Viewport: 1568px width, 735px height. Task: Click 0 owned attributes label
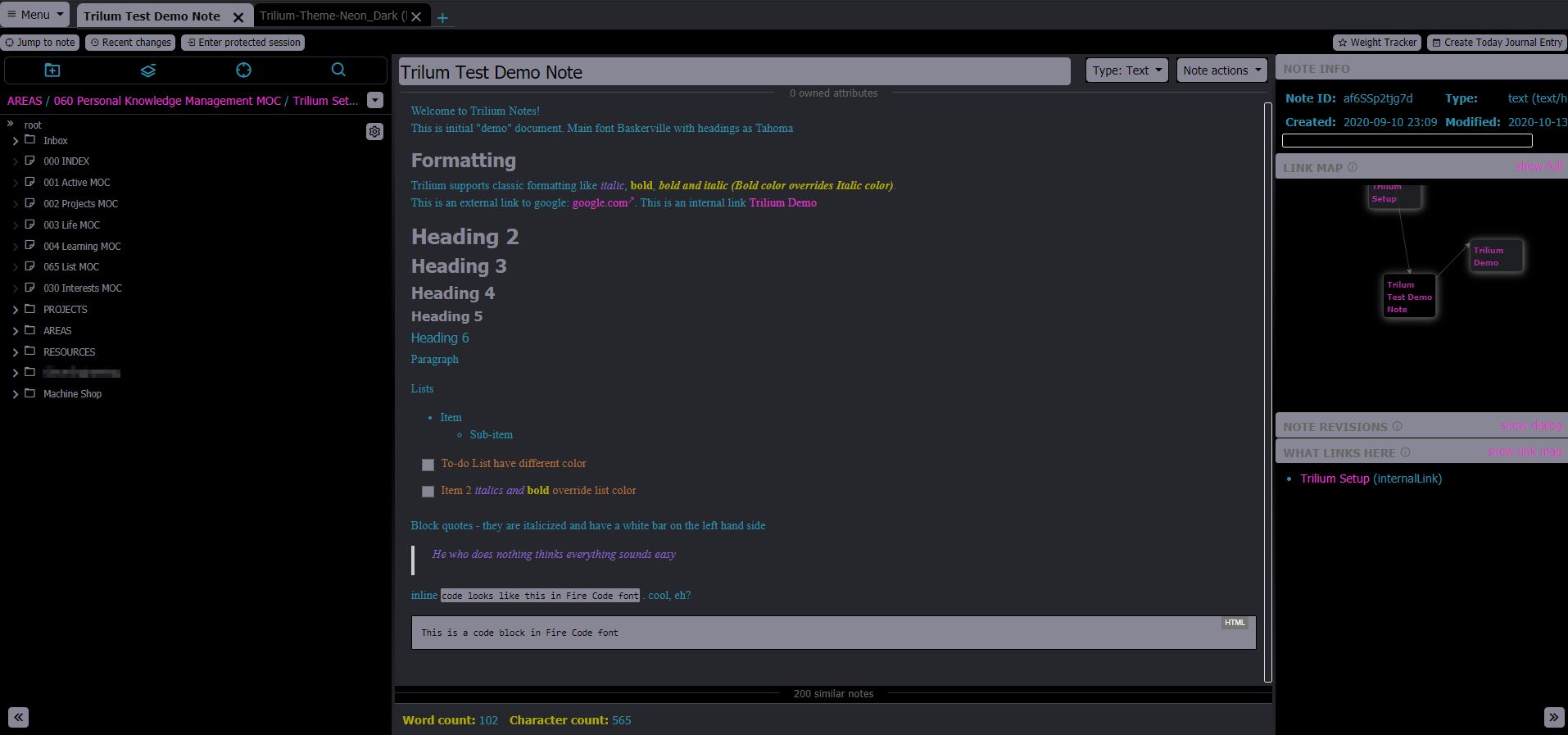point(833,93)
